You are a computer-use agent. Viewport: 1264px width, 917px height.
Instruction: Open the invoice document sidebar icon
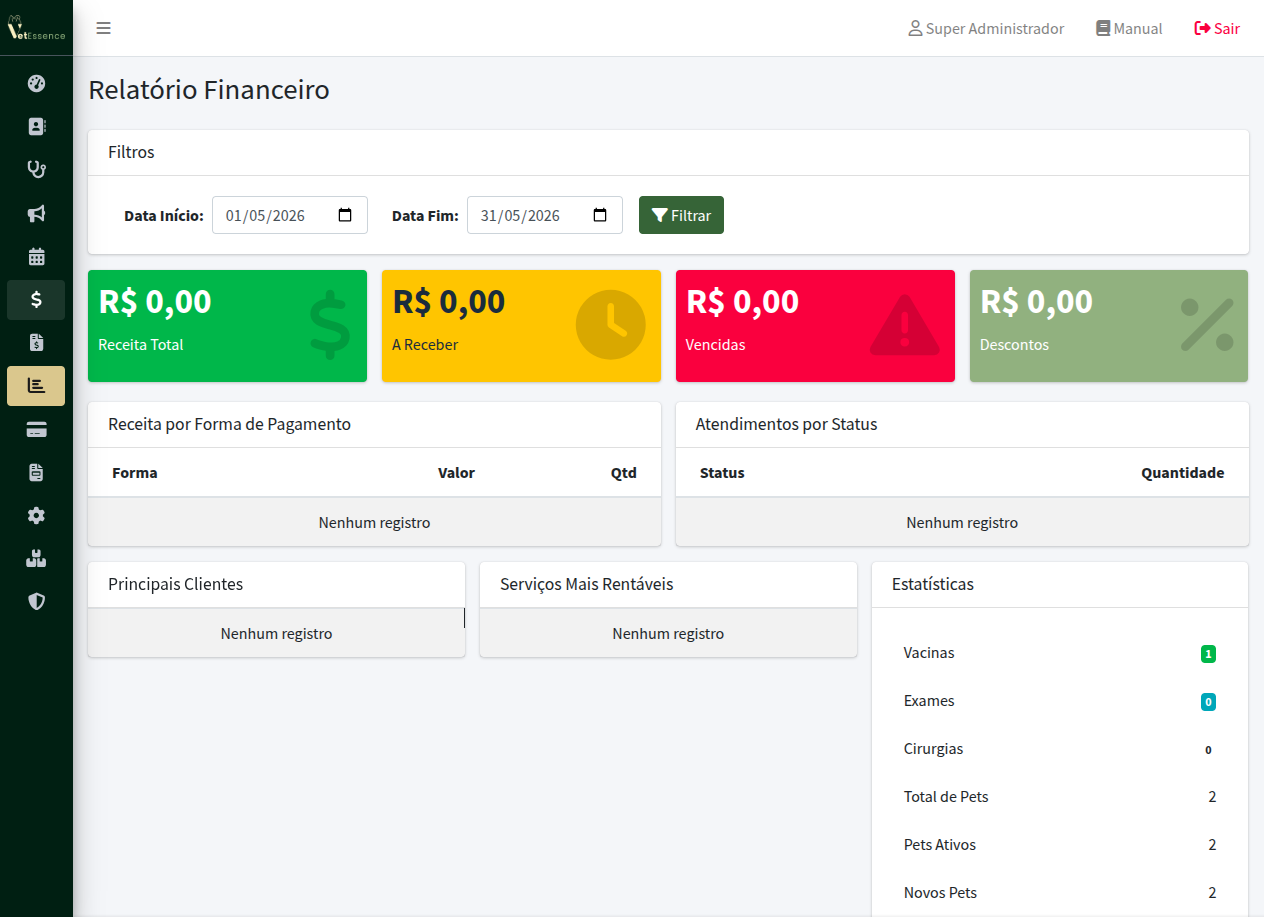pos(36,342)
